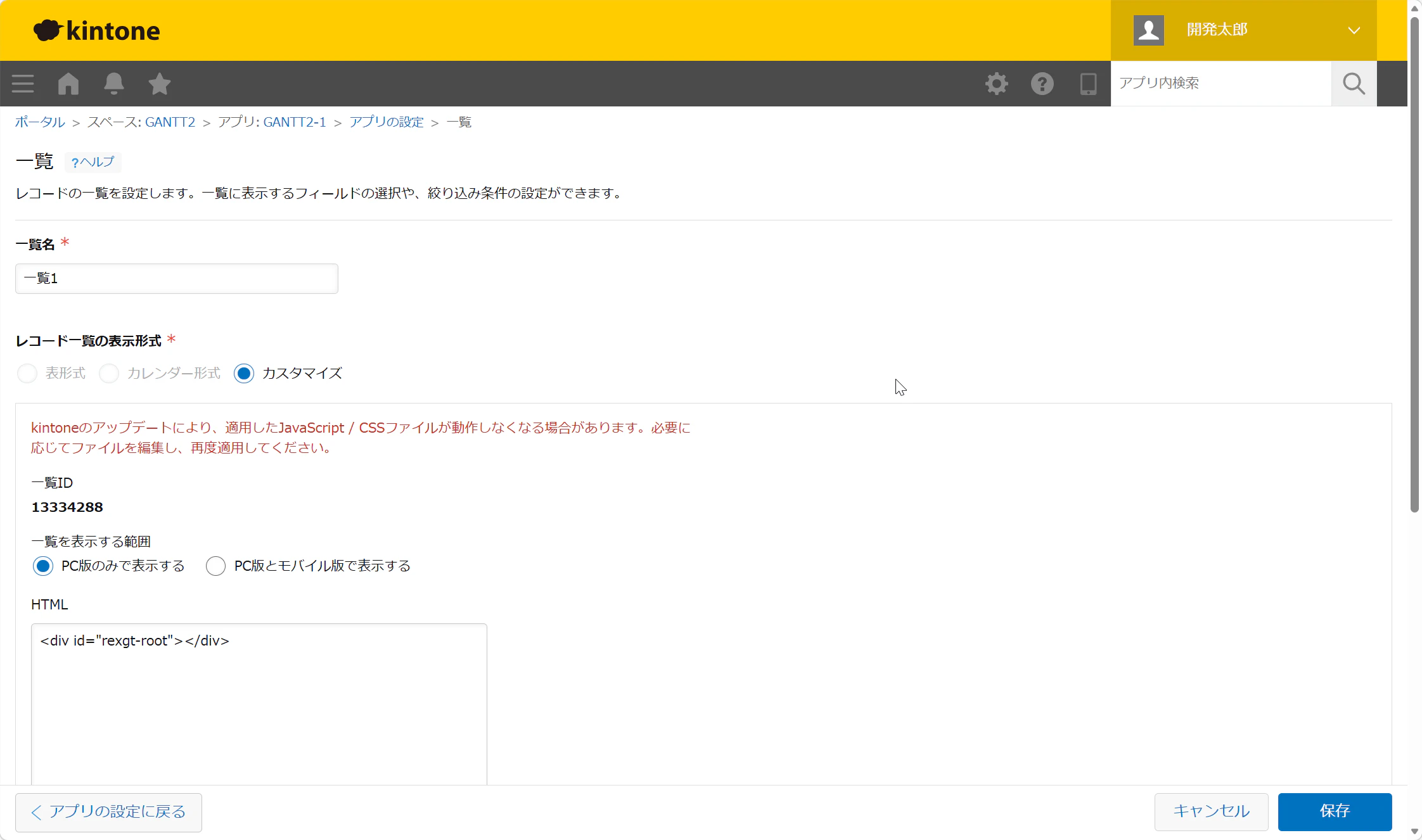Click the 保存 button
This screenshot has height=840, width=1422.
pos(1335,811)
